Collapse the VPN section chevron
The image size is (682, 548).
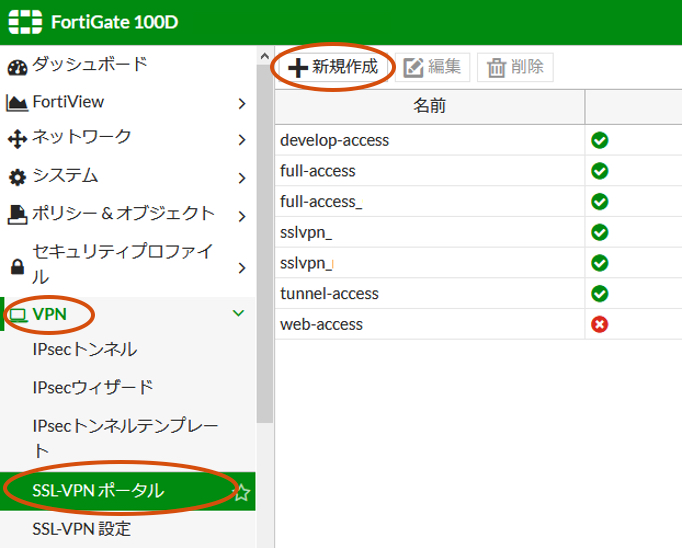(238, 313)
